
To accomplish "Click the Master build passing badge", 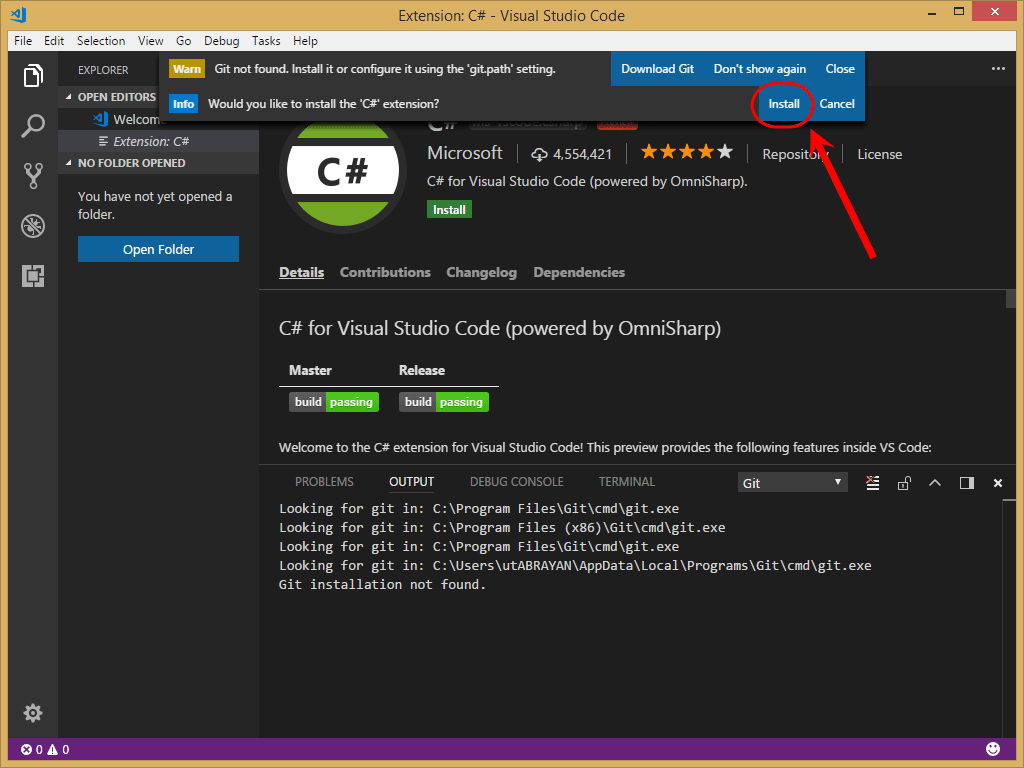I will 334,402.
